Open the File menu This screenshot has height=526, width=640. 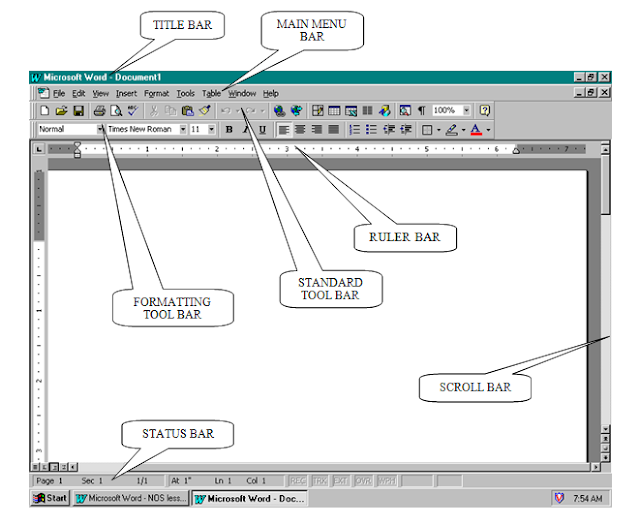(x=59, y=93)
